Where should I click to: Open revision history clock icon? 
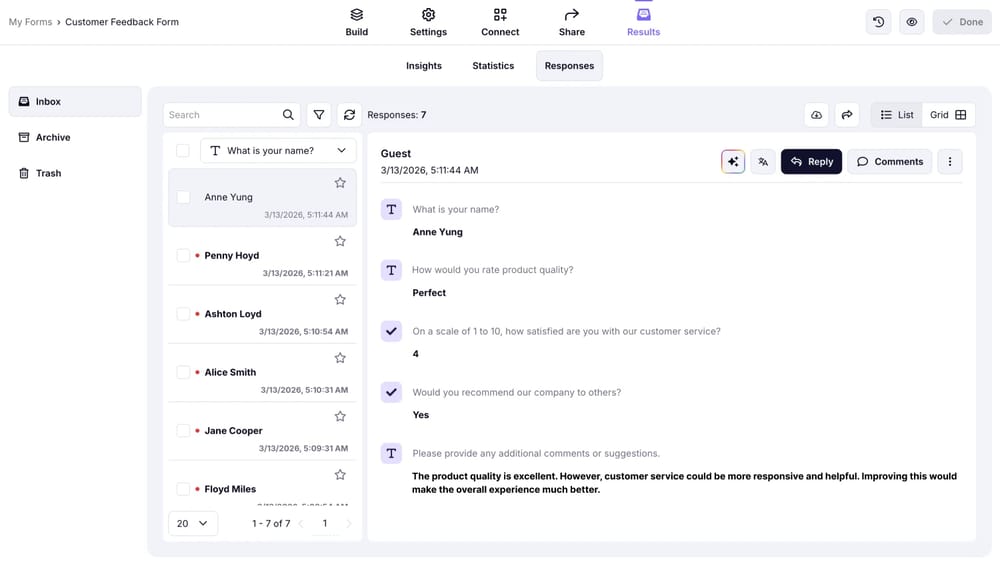click(878, 22)
